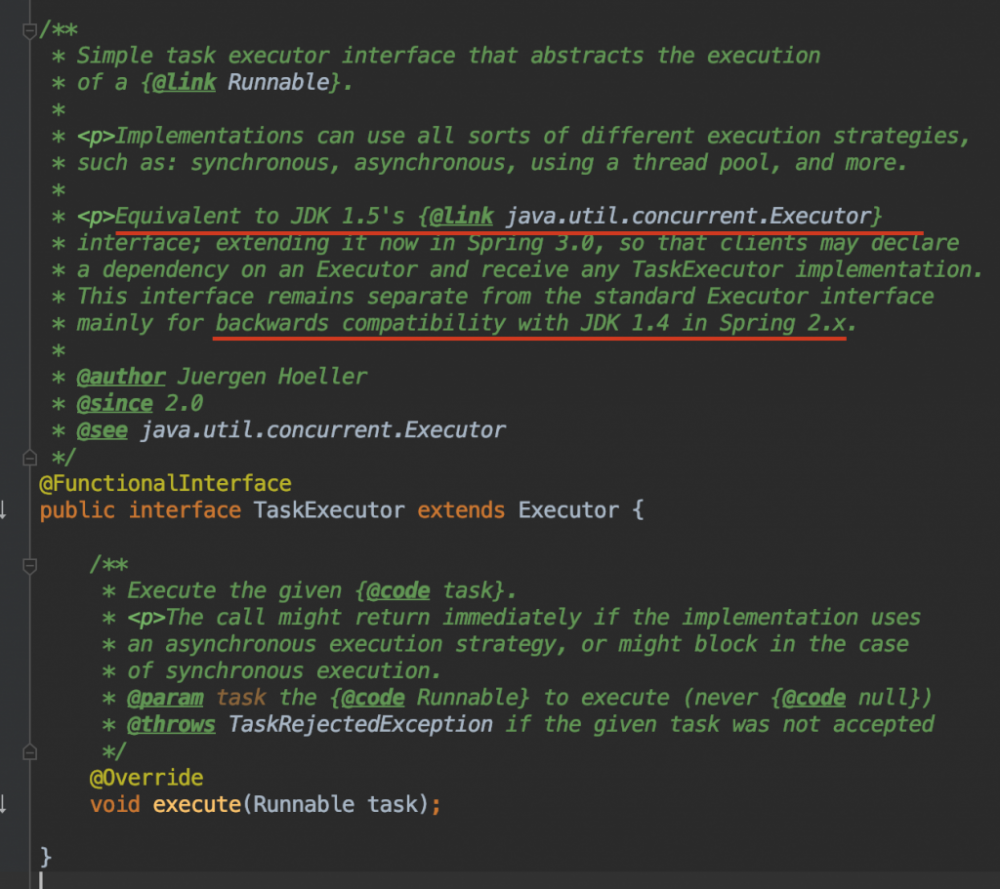Click fold-end marker of execute method Javadoc

29,752
